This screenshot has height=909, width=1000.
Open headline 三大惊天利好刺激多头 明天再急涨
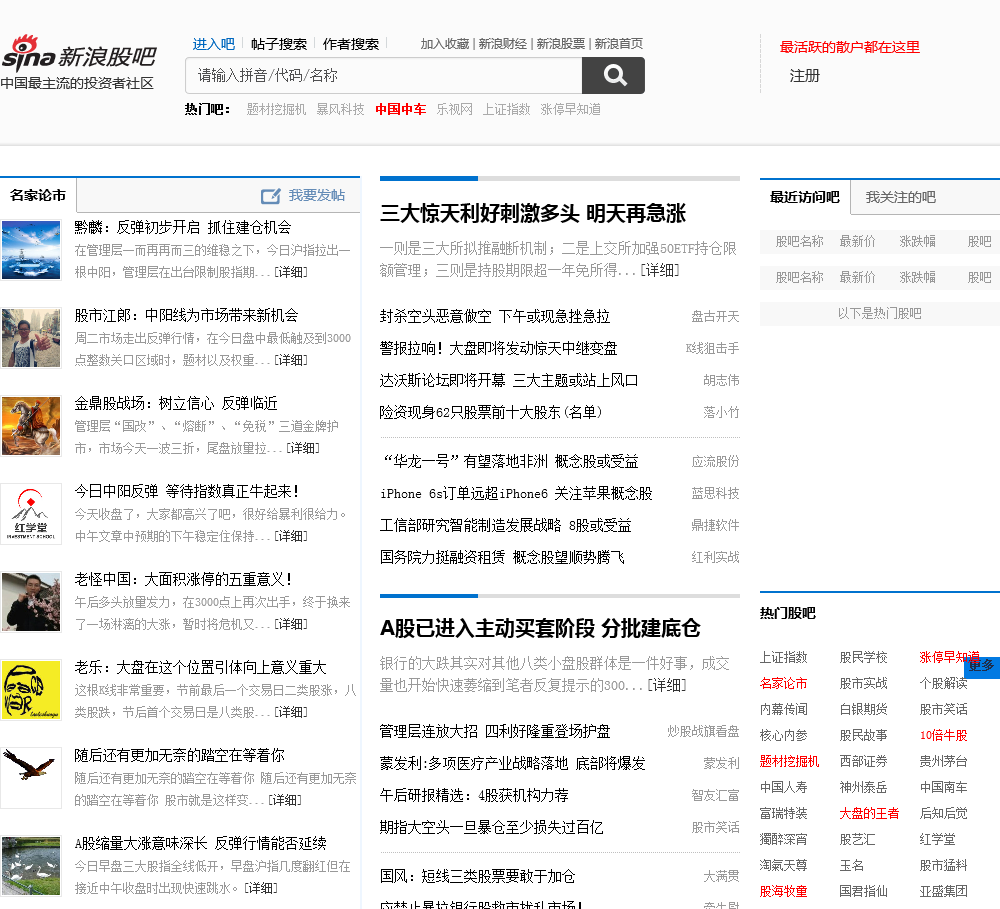coord(533,213)
